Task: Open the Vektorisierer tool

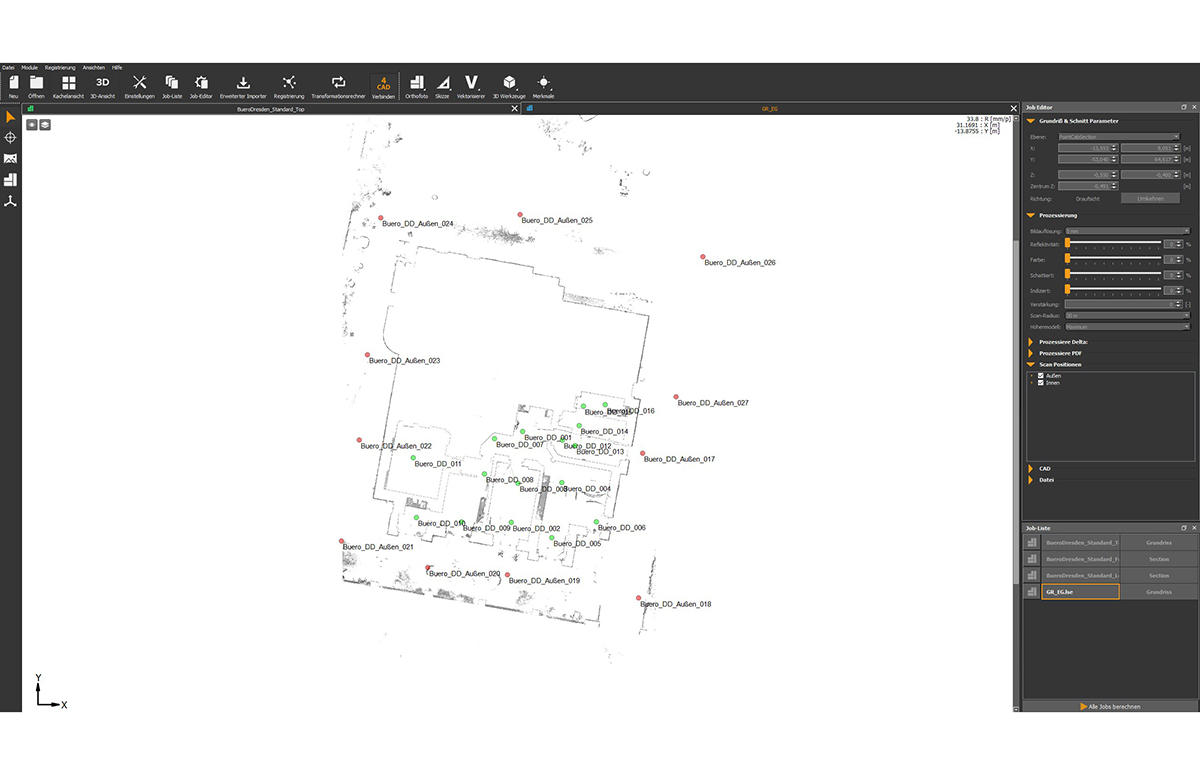Action: pos(470,84)
